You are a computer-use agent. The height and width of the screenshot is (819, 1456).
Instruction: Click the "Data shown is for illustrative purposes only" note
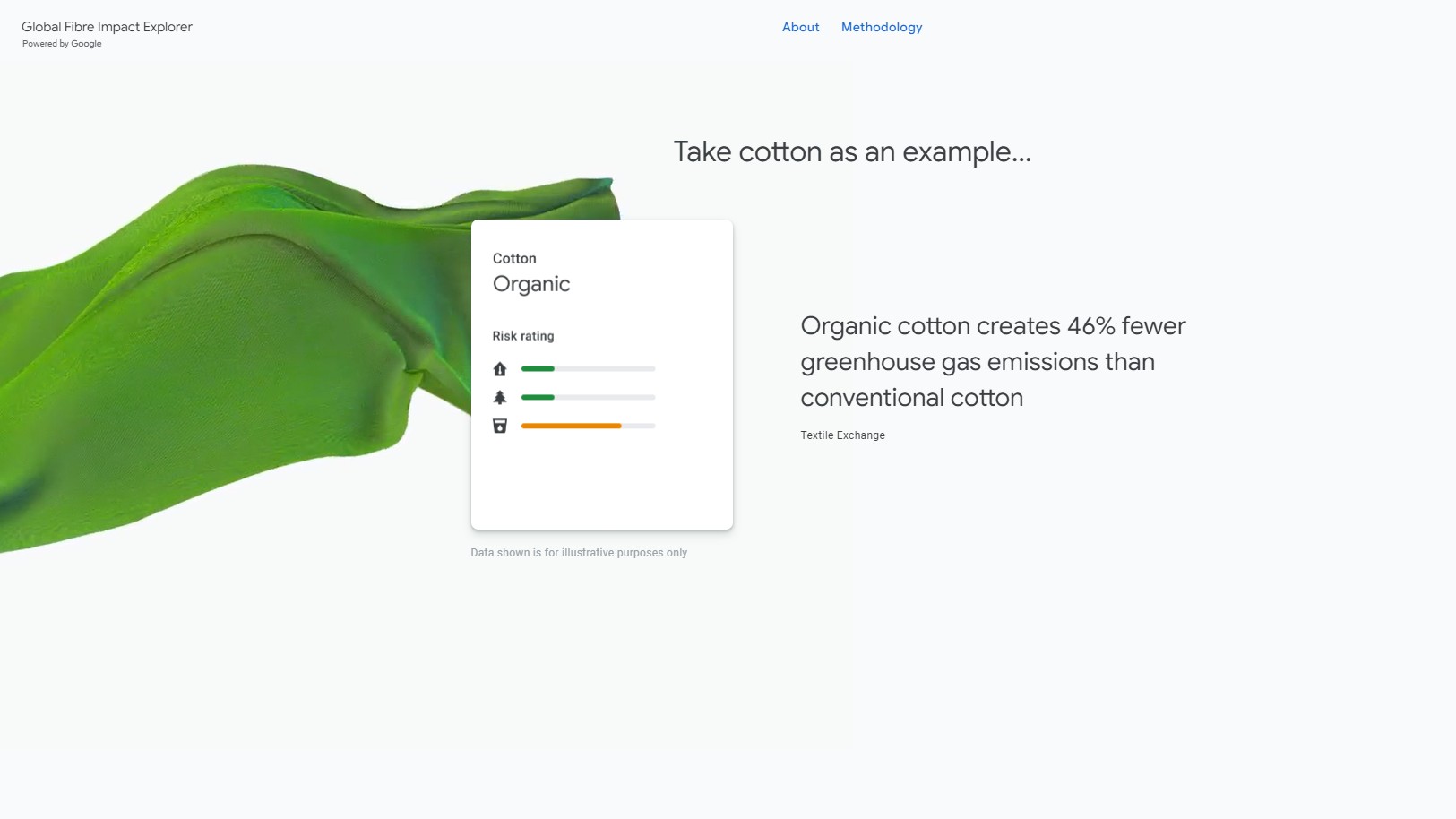point(579,553)
